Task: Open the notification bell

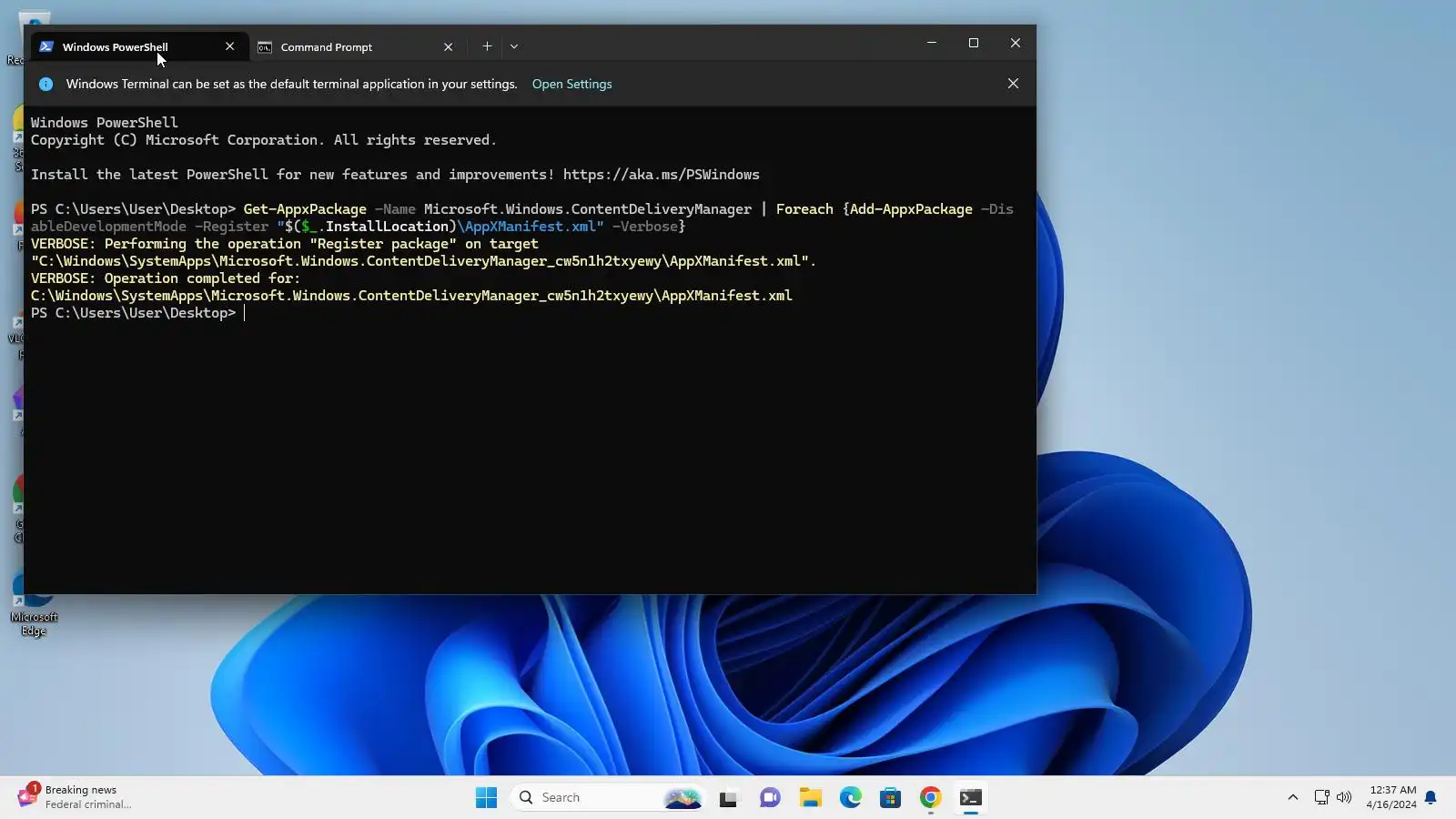Action: tap(1431, 798)
